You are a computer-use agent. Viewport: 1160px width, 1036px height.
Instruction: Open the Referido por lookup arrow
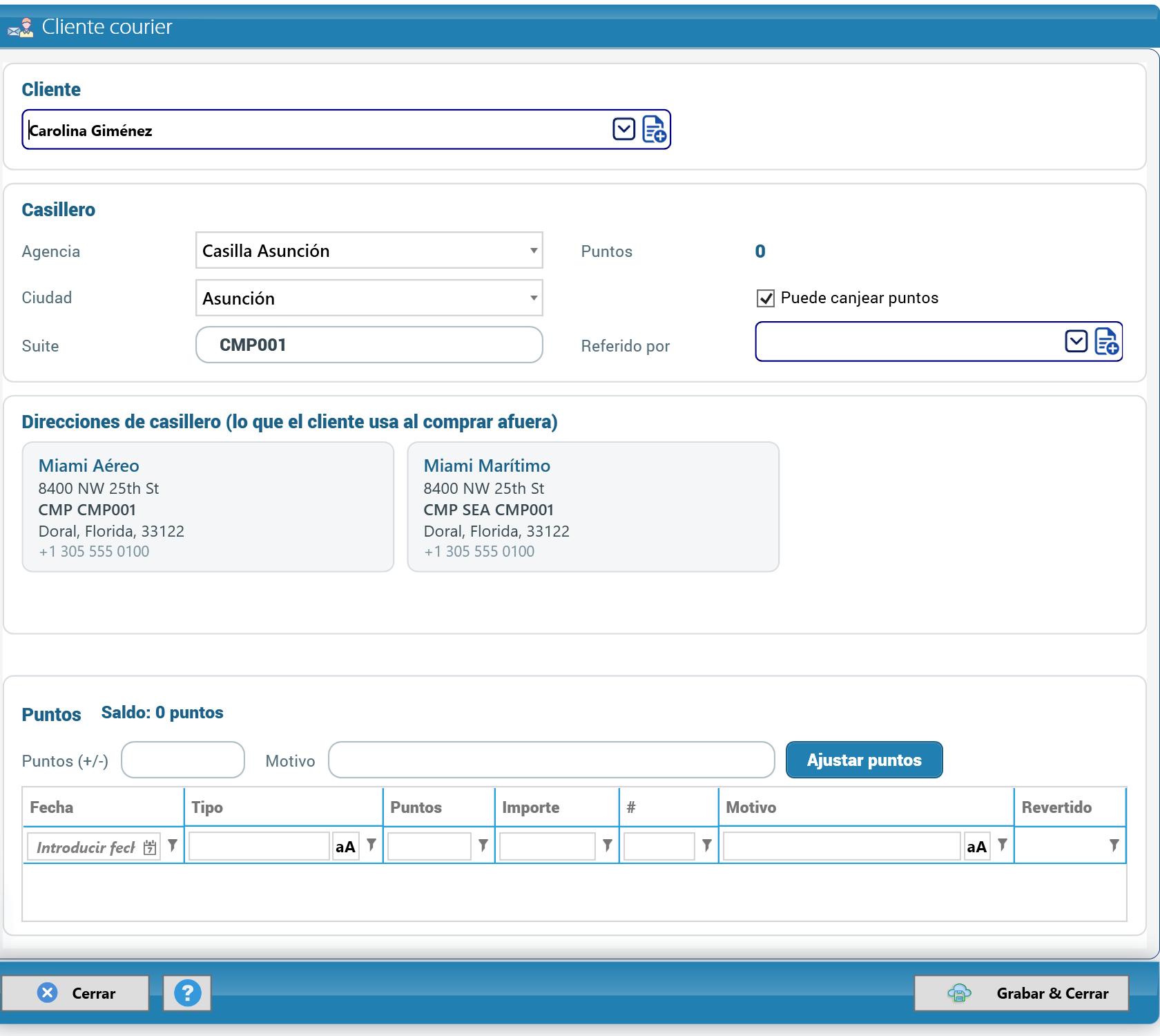click(1076, 341)
